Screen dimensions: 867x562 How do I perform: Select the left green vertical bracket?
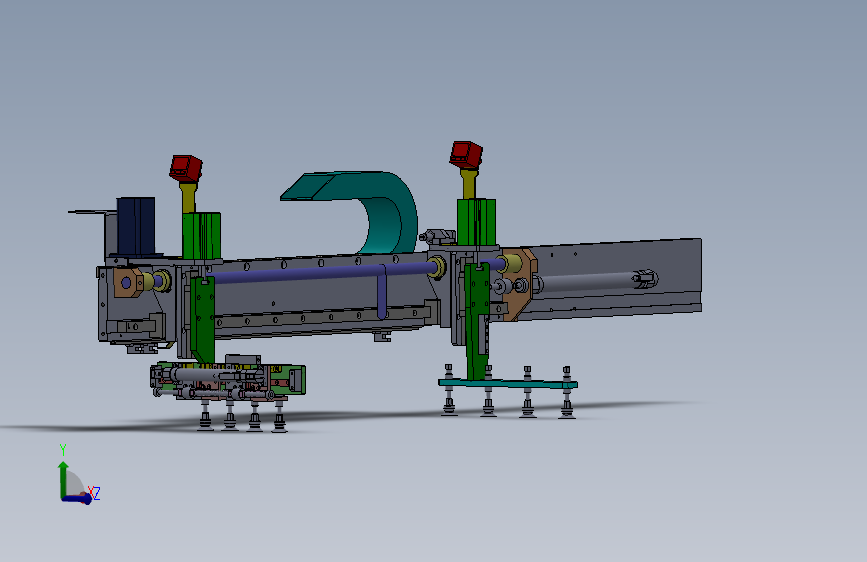tap(203, 321)
